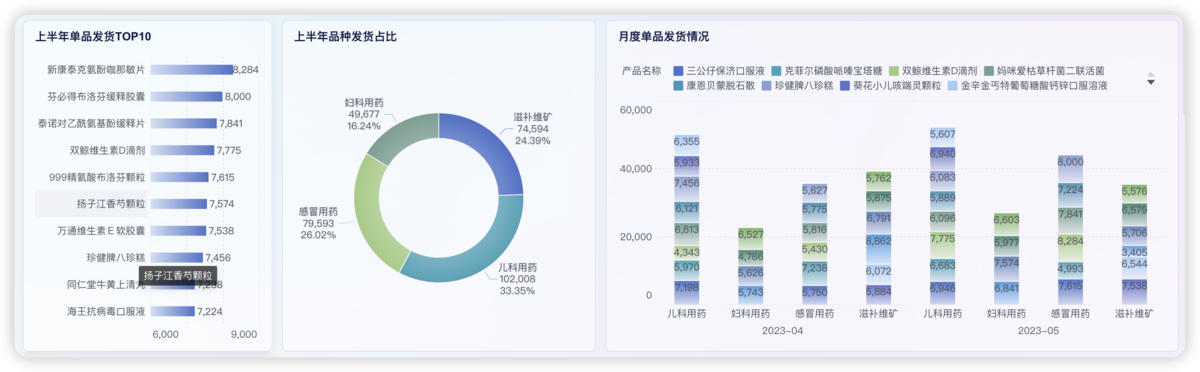
Task: Click the 产品名称 legend title
Action: (x=641, y=71)
